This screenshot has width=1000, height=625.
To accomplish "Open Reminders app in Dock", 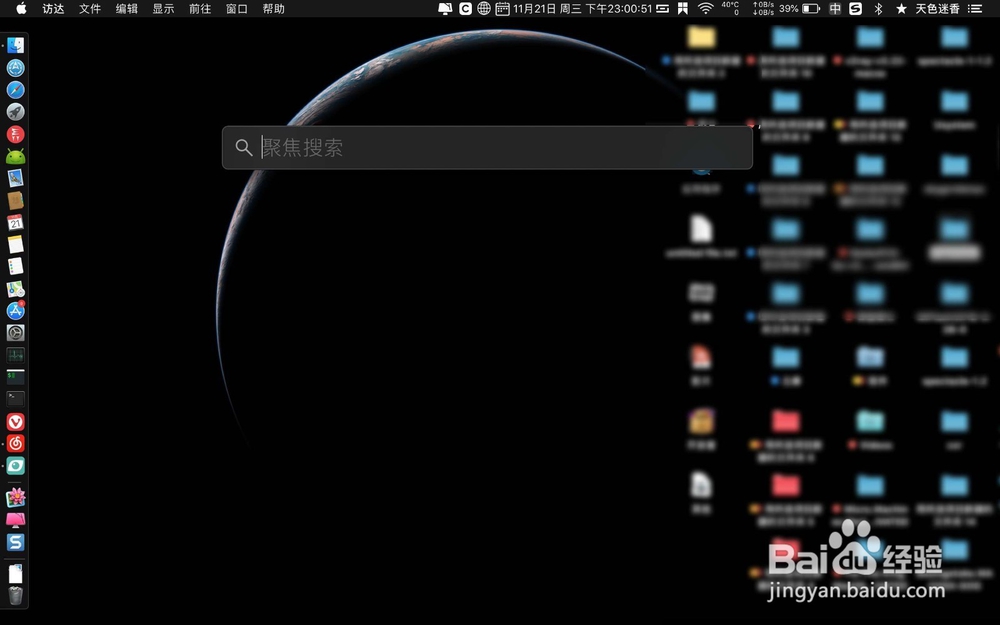I will pos(15,267).
